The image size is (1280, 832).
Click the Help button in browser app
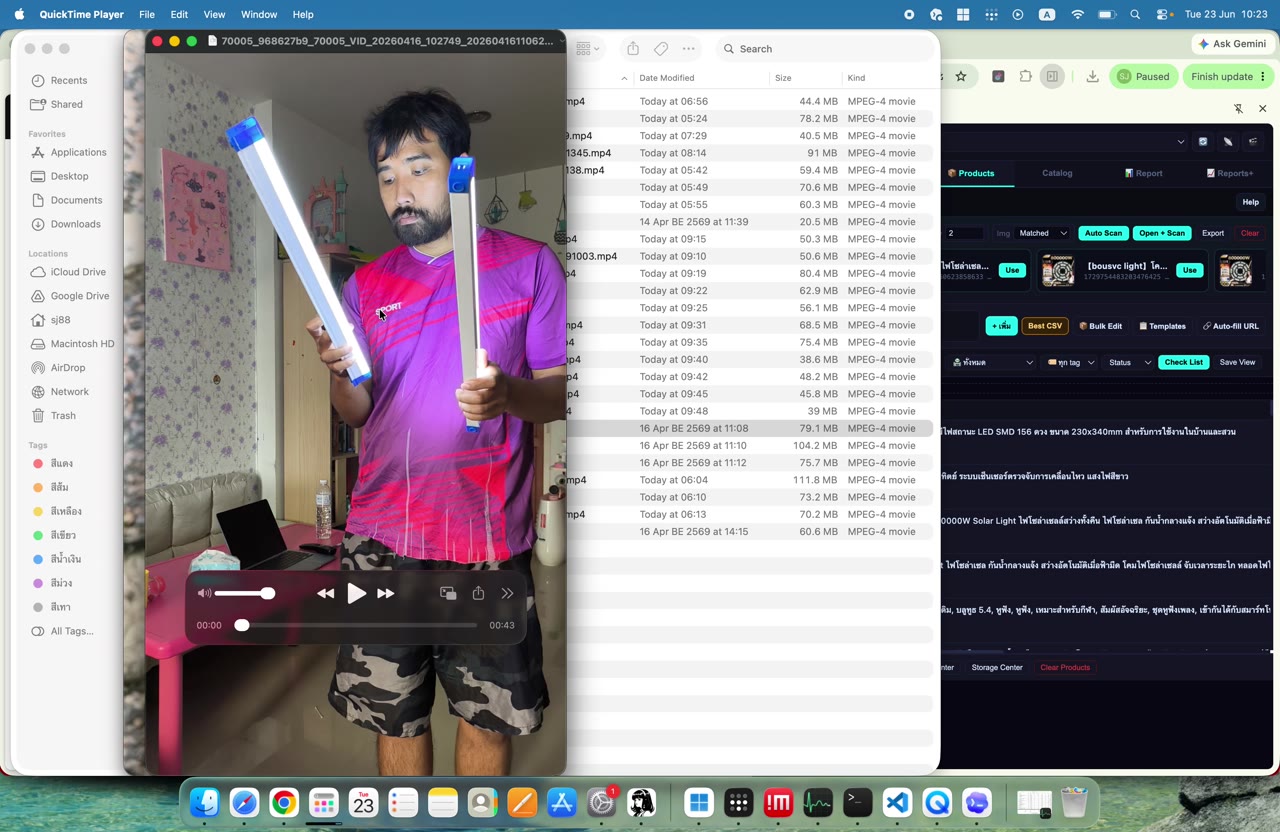pos(1250,202)
